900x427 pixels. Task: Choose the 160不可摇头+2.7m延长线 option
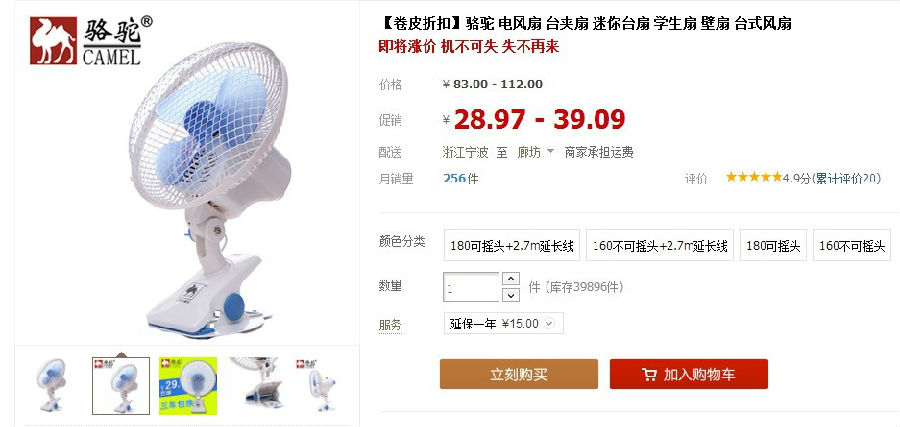click(x=660, y=246)
